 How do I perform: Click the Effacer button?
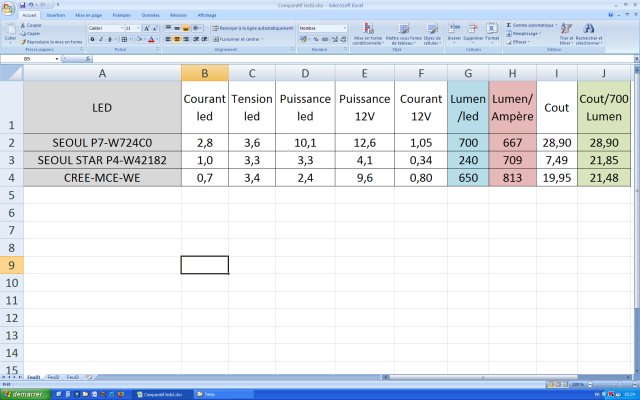[x=518, y=42]
